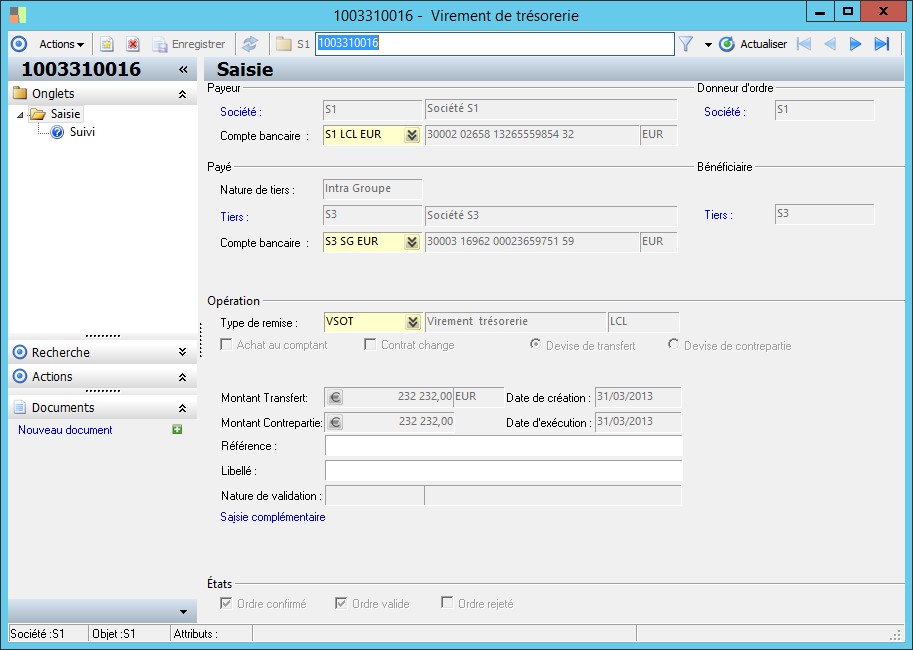913x650 pixels.
Task: Toggle the Contrat change checkbox
Action: (371, 345)
